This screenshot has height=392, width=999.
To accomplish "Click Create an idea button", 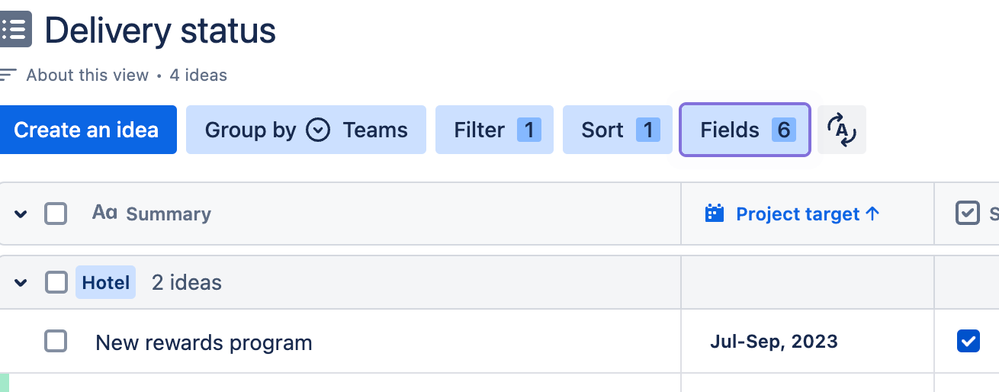I will point(87,129).
